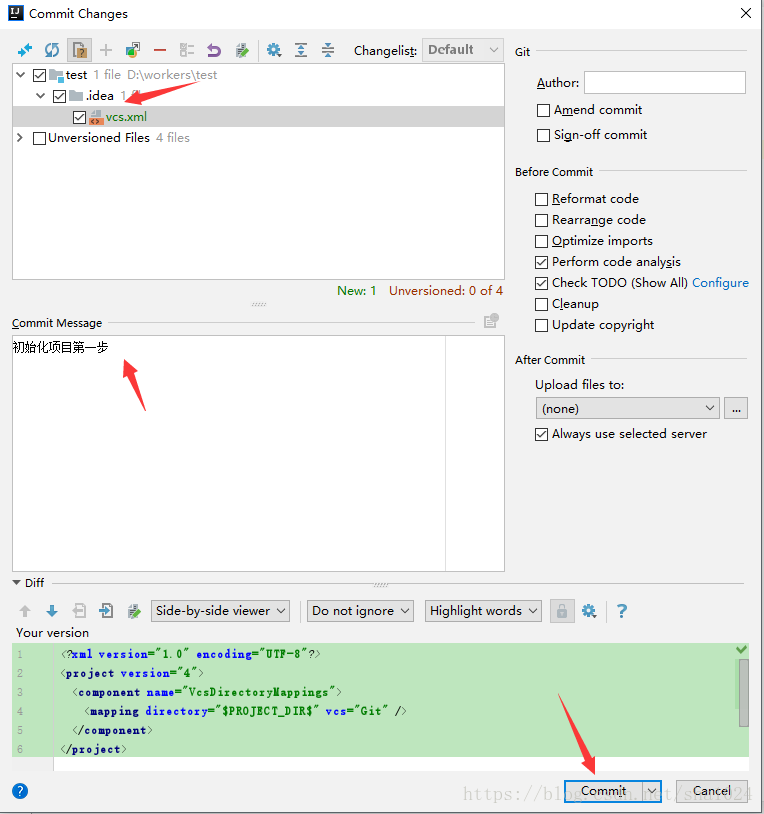Disable the Perform code analysis checkbox
Screen dimensions: 764x814
[x=541, y=262]
